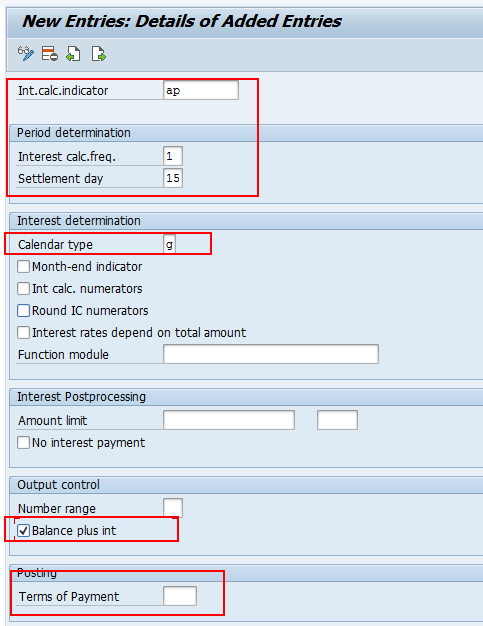This screenshot has height=626, width=483.
Task: Click the Settlement day field showing 15
Action: coord(173,178)
